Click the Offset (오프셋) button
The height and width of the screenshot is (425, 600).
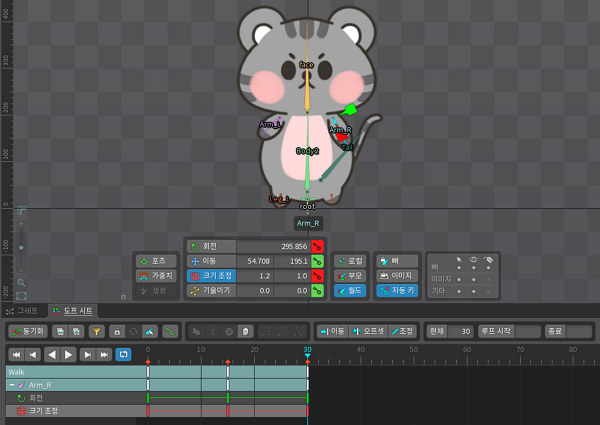(x=368, y=331)
